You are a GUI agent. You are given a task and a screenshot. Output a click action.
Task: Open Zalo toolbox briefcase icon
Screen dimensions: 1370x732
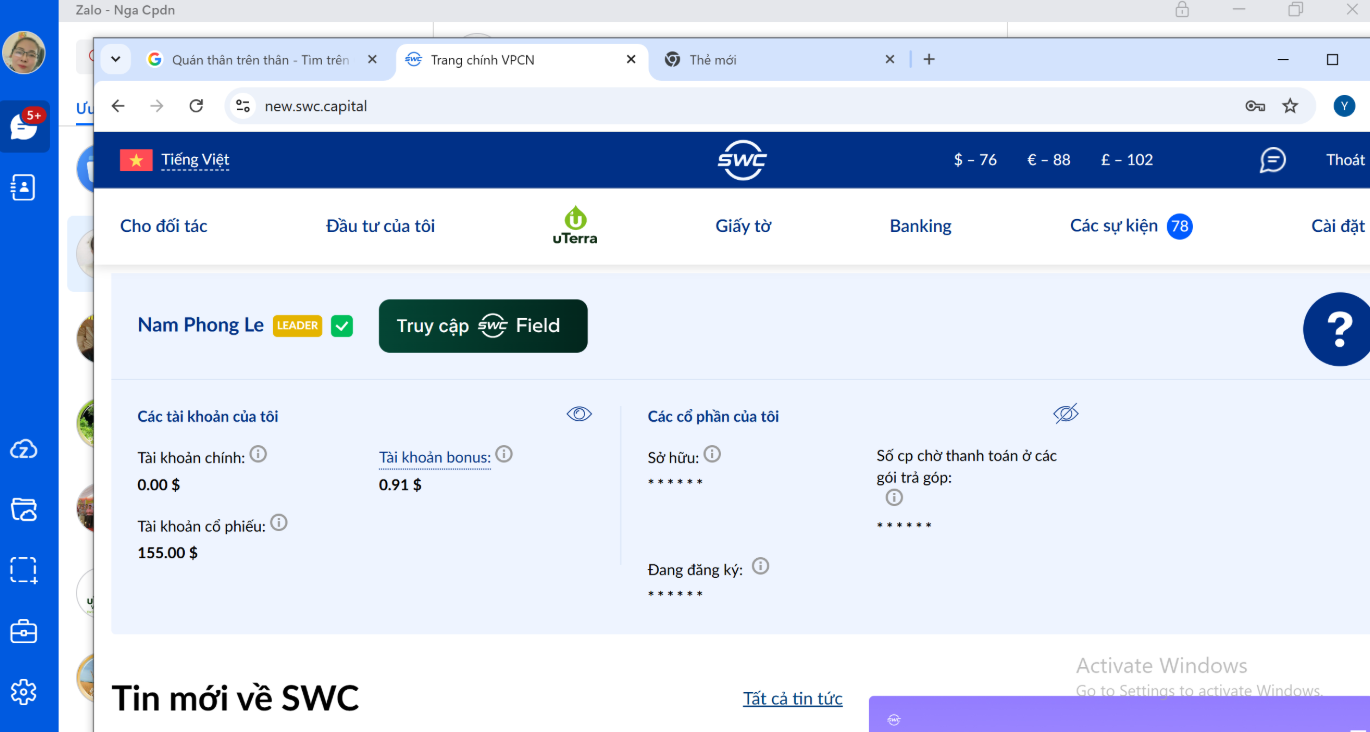point(24,631)
